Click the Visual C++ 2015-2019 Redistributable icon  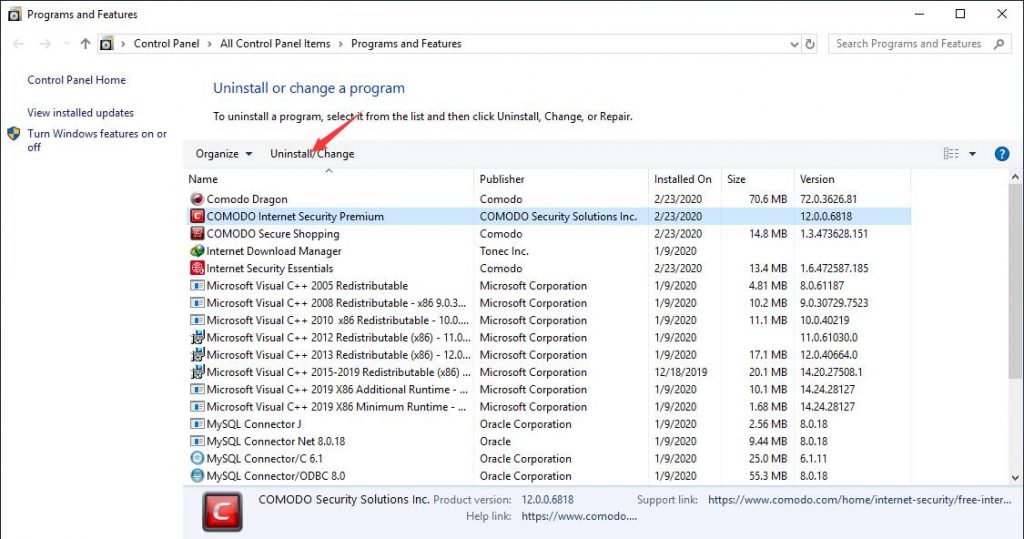point(197,372)
